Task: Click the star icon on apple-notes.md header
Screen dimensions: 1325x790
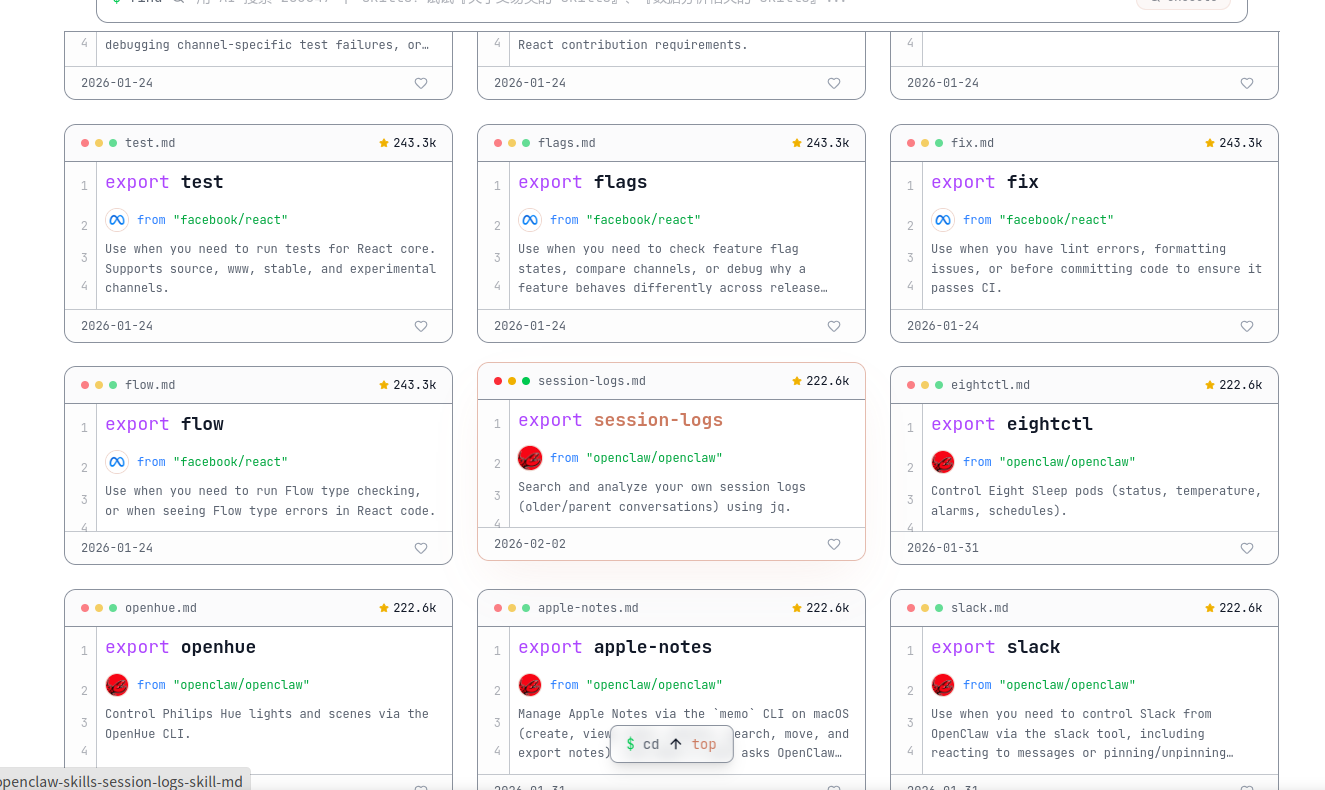Action: [x=797, y=608]
